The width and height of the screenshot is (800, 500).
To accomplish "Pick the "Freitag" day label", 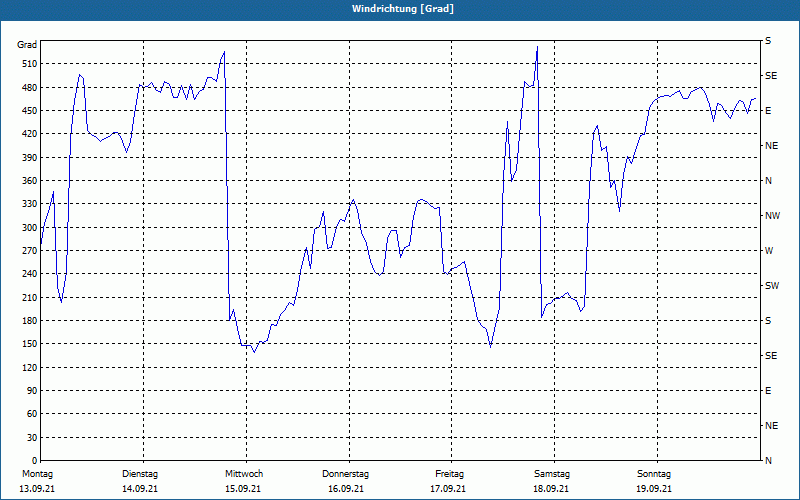I will [x=449, y=474].
